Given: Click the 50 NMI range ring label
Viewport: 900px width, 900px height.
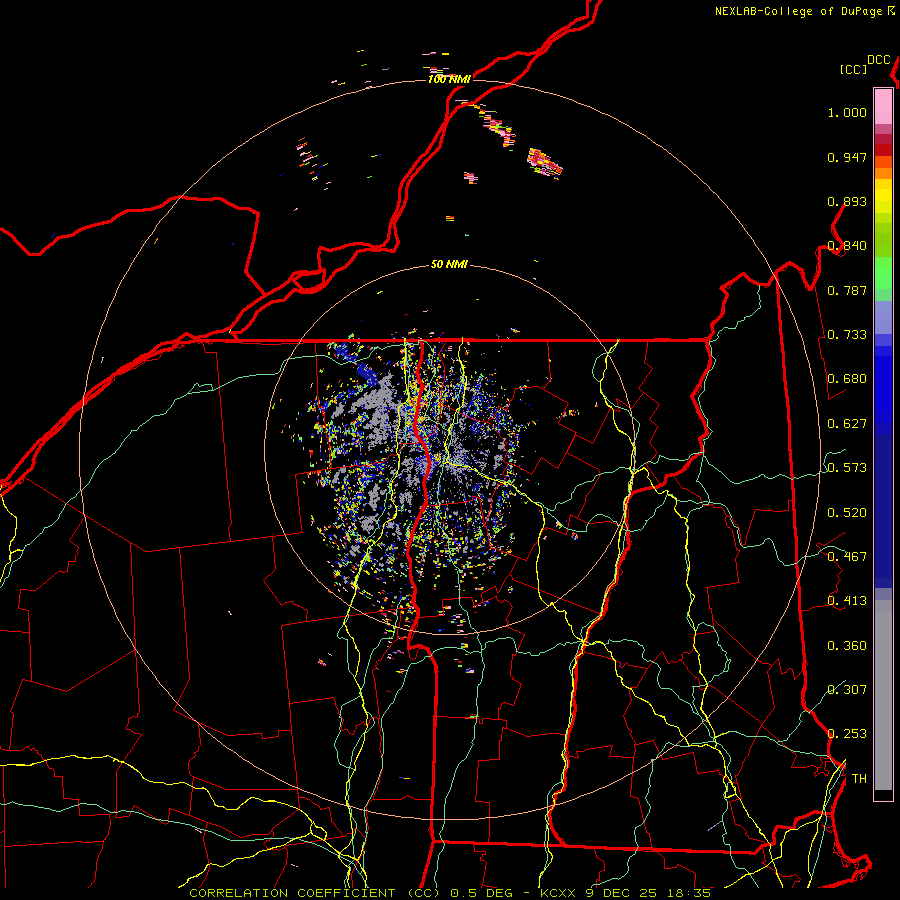Looking at the screenshot, I should (x=449, y=265).
